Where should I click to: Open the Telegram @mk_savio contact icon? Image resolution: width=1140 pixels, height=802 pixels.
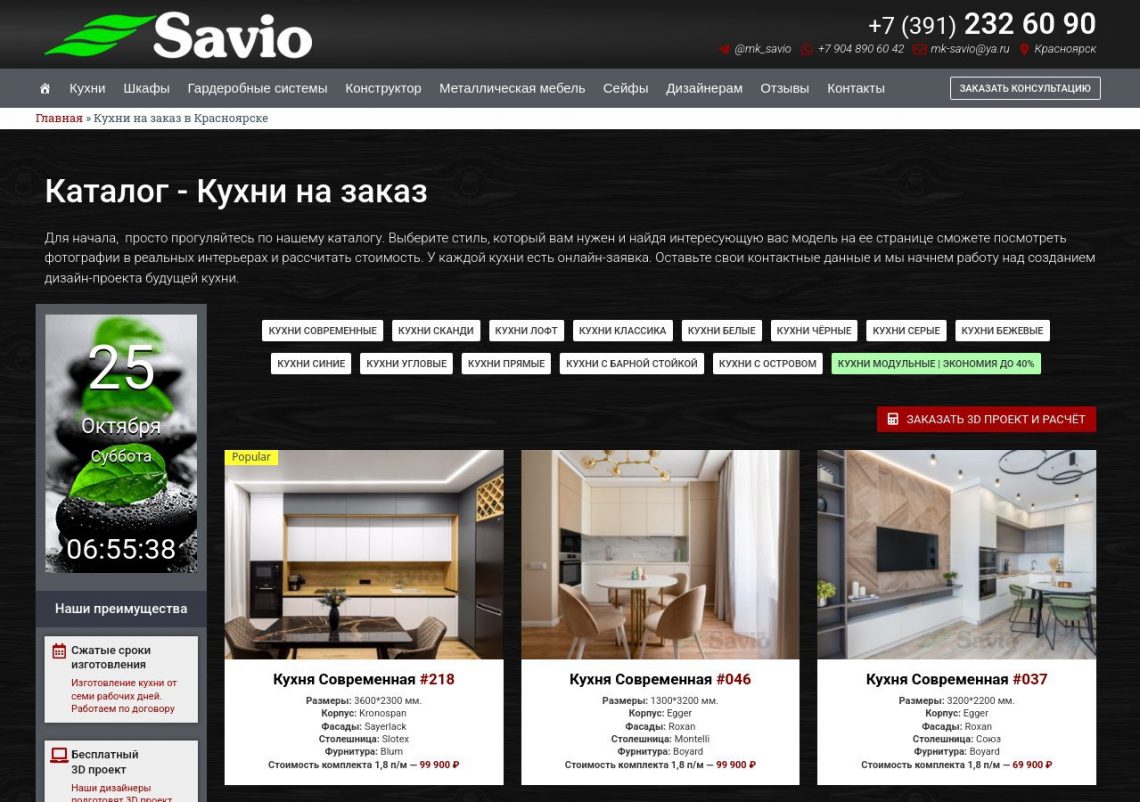point(724,49)
